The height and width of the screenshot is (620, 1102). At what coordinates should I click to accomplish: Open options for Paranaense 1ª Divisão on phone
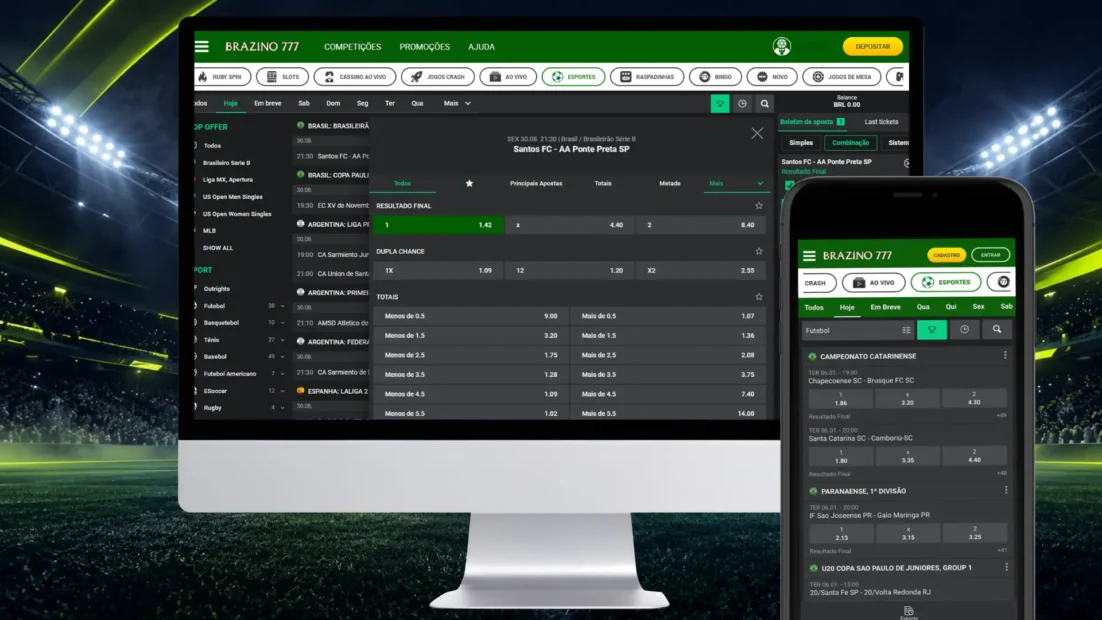pos(1006,491)
